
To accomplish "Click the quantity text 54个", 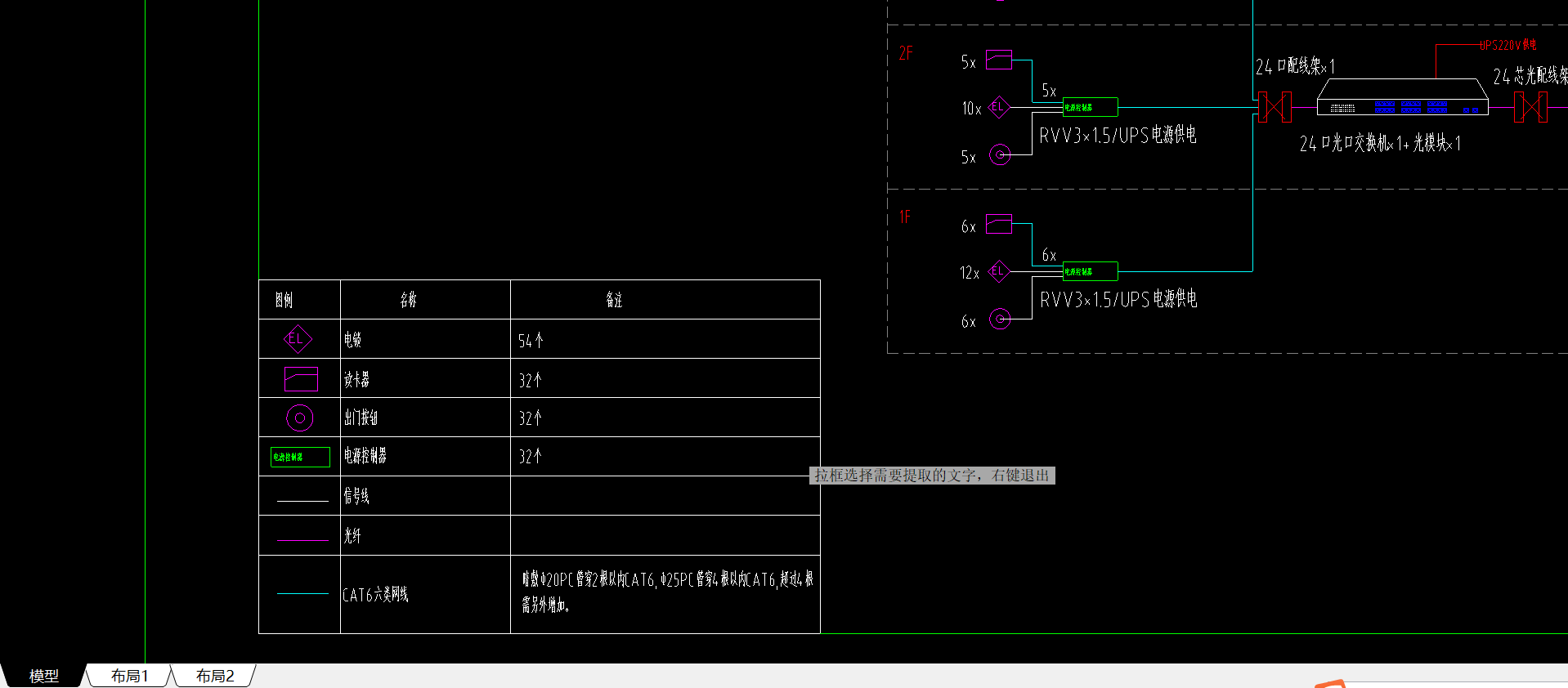I will pyautogui.click(x=531, y=340).
